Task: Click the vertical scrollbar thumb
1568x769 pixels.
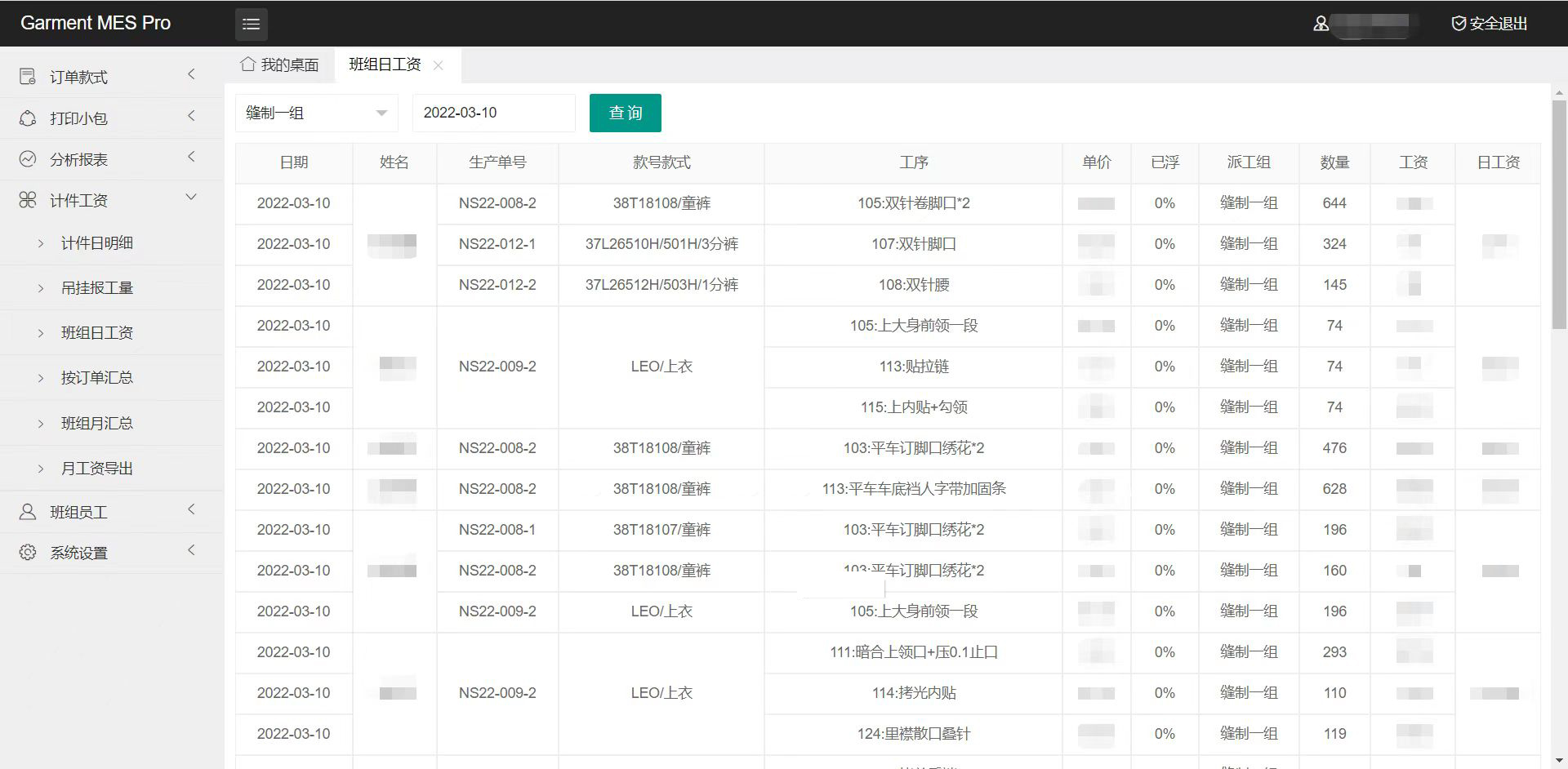Action: (1559, 214)
